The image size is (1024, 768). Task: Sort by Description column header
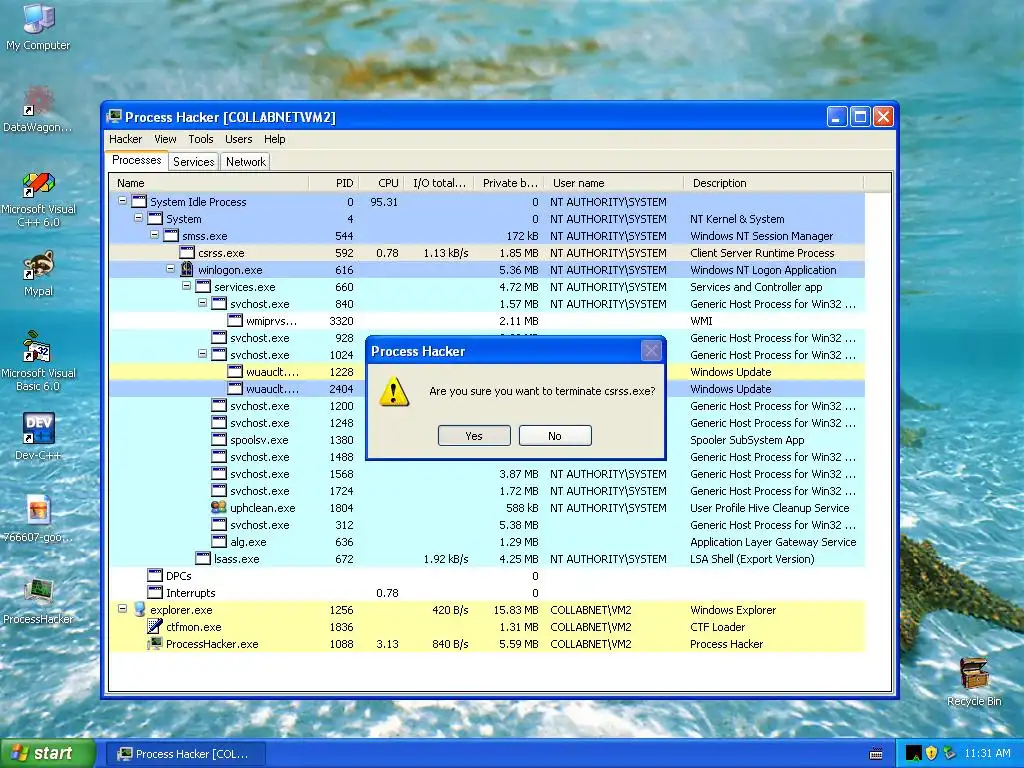point(773,183)
